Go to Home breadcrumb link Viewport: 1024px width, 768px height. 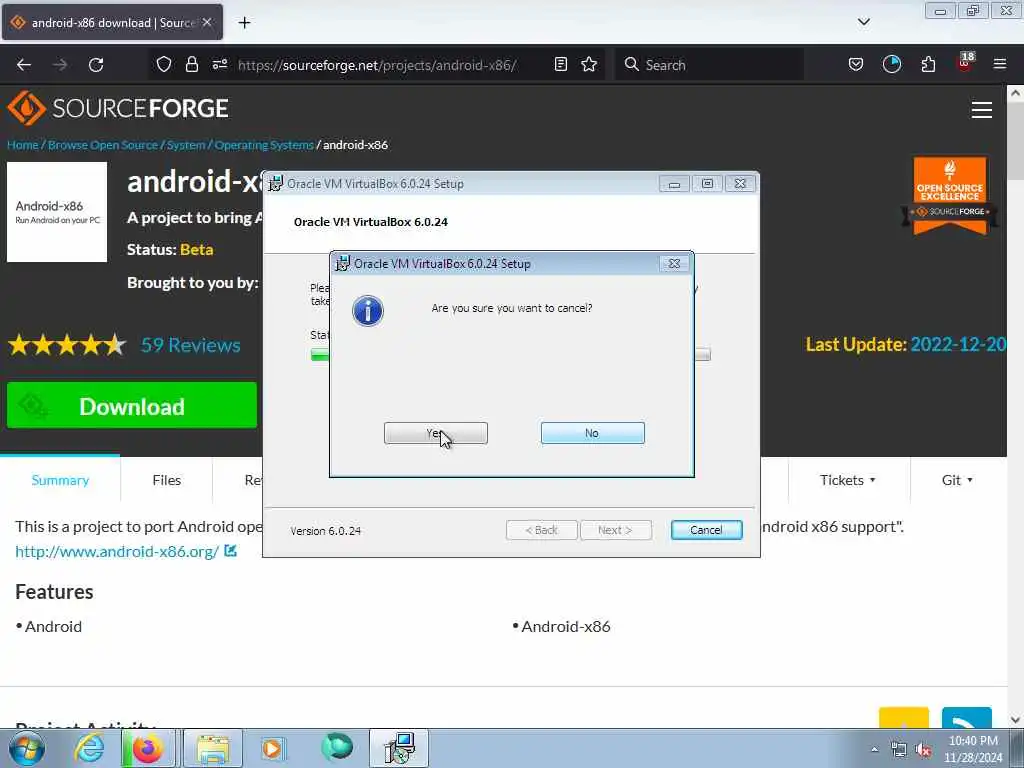click(x=23, y=145)
